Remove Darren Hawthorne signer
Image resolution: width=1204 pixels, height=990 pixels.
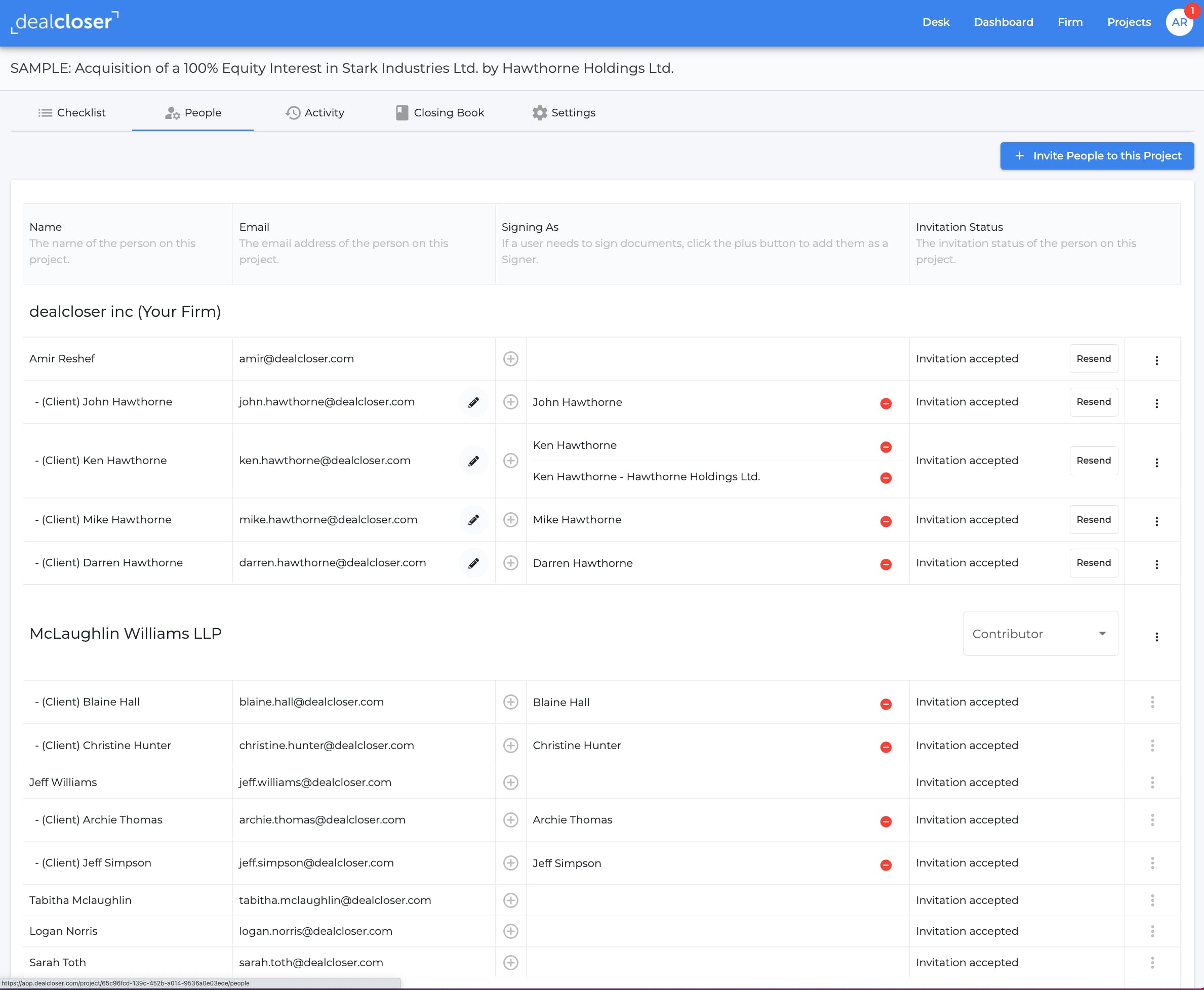pos(886,564)
